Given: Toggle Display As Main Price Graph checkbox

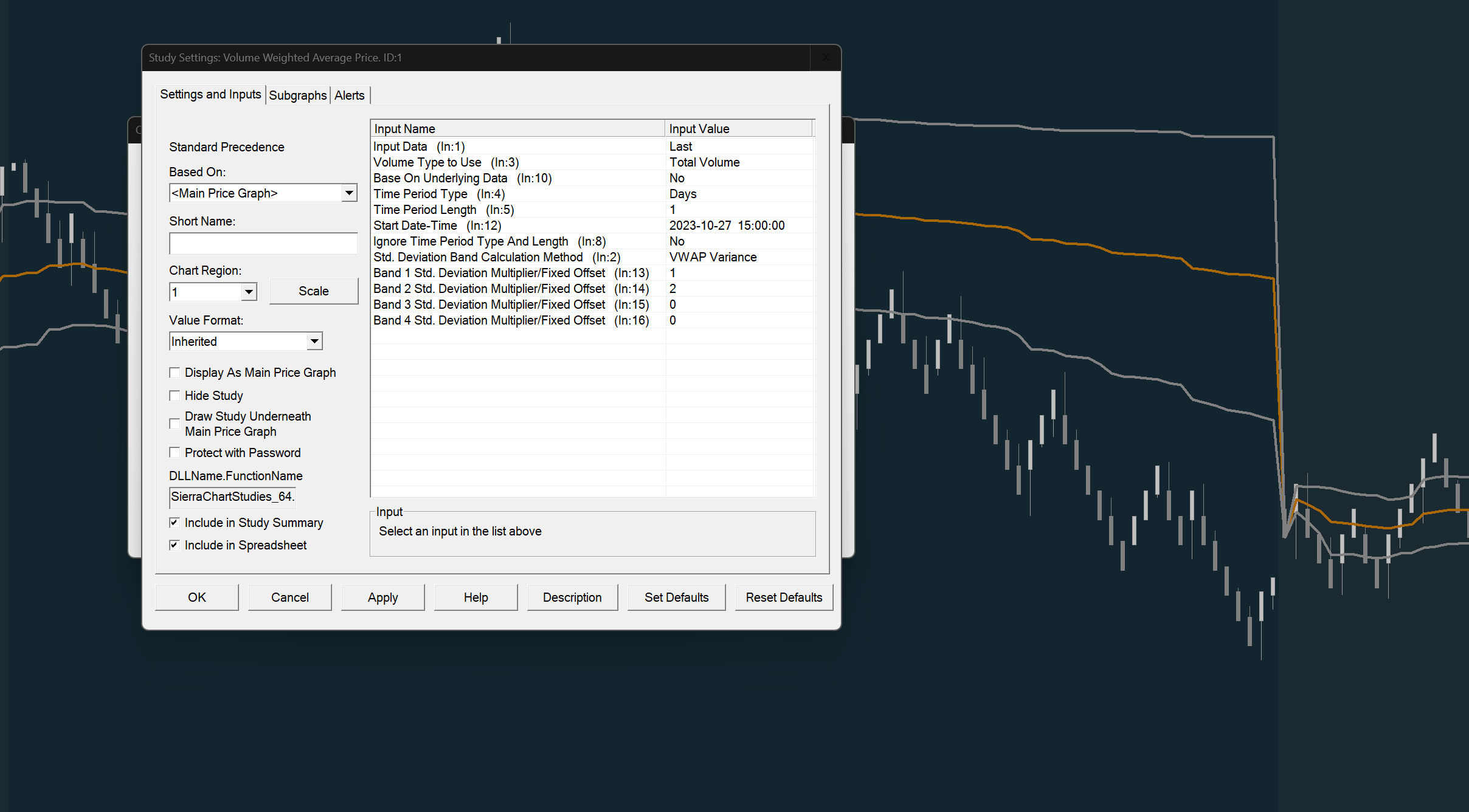Looking at the screenshot, I should pyautogui.click(x=175, y=373).
